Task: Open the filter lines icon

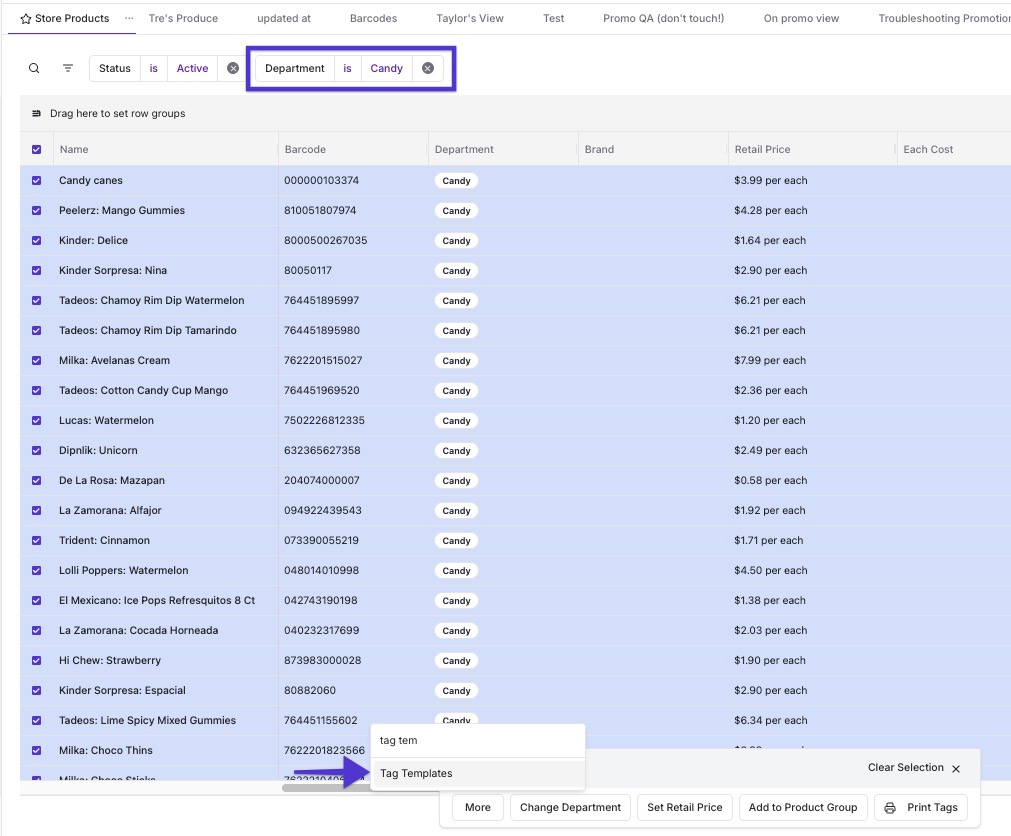Action: click(68, 68)
